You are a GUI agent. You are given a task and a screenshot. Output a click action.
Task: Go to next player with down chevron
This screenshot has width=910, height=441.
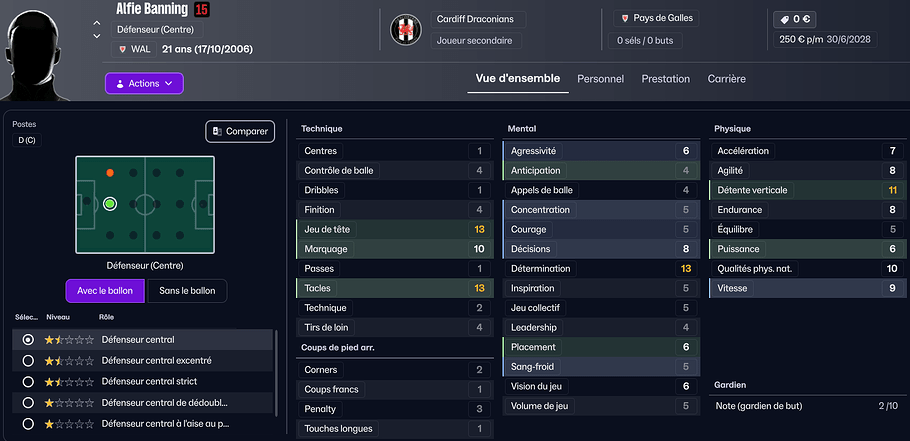[x=96, y=36]
